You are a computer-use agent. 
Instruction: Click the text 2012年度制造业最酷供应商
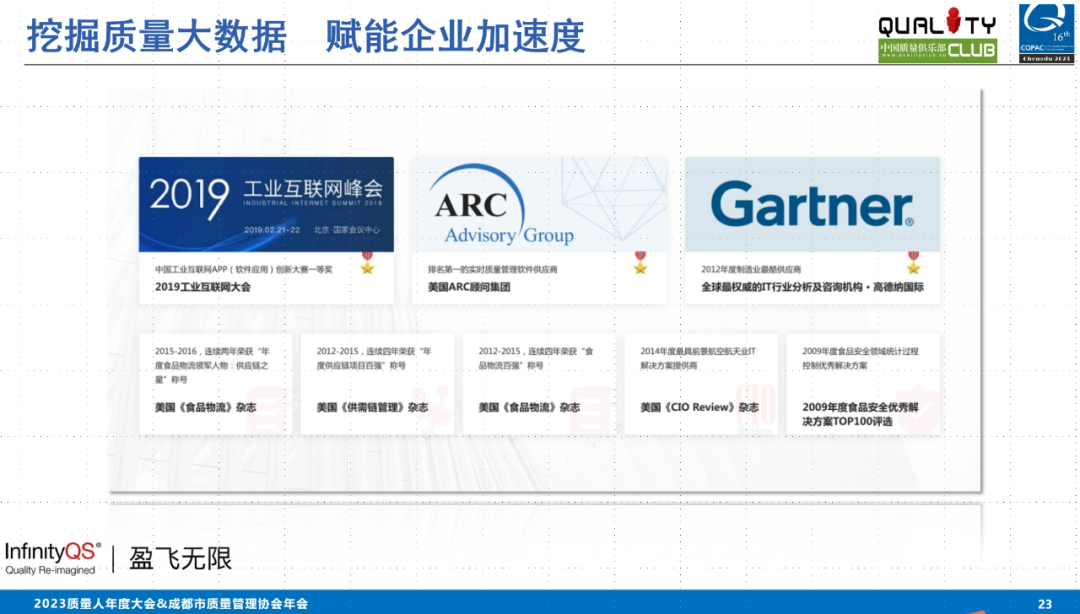(x=751, y=269)
